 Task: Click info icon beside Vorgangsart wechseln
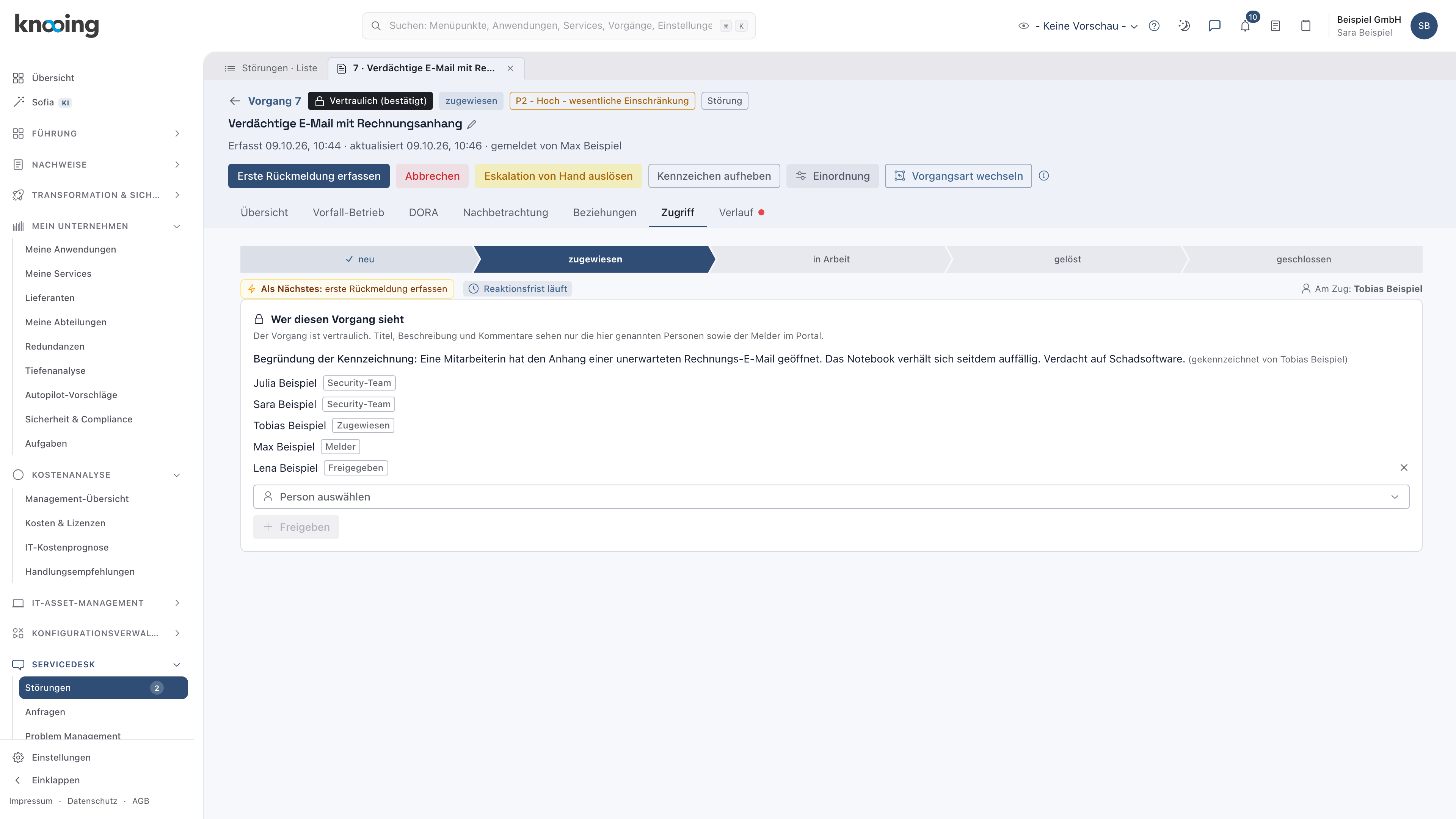point(1044,176)
